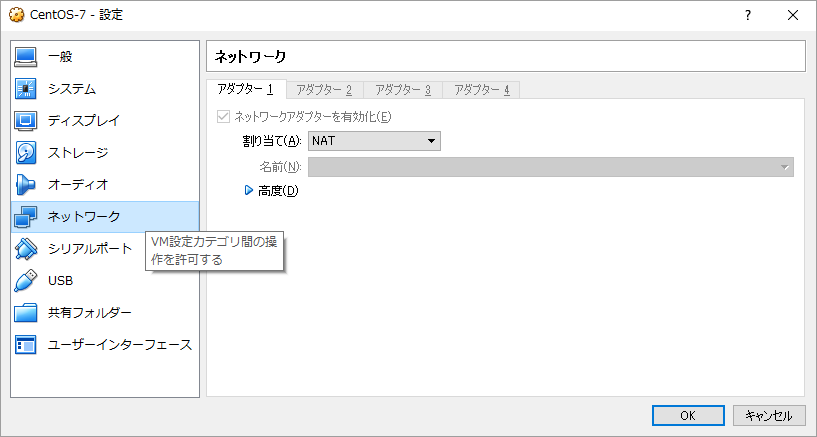This screenshot has width=817, height=437.
Task: Click the General (一般) monitor icon
Action: tap(26, 57)
